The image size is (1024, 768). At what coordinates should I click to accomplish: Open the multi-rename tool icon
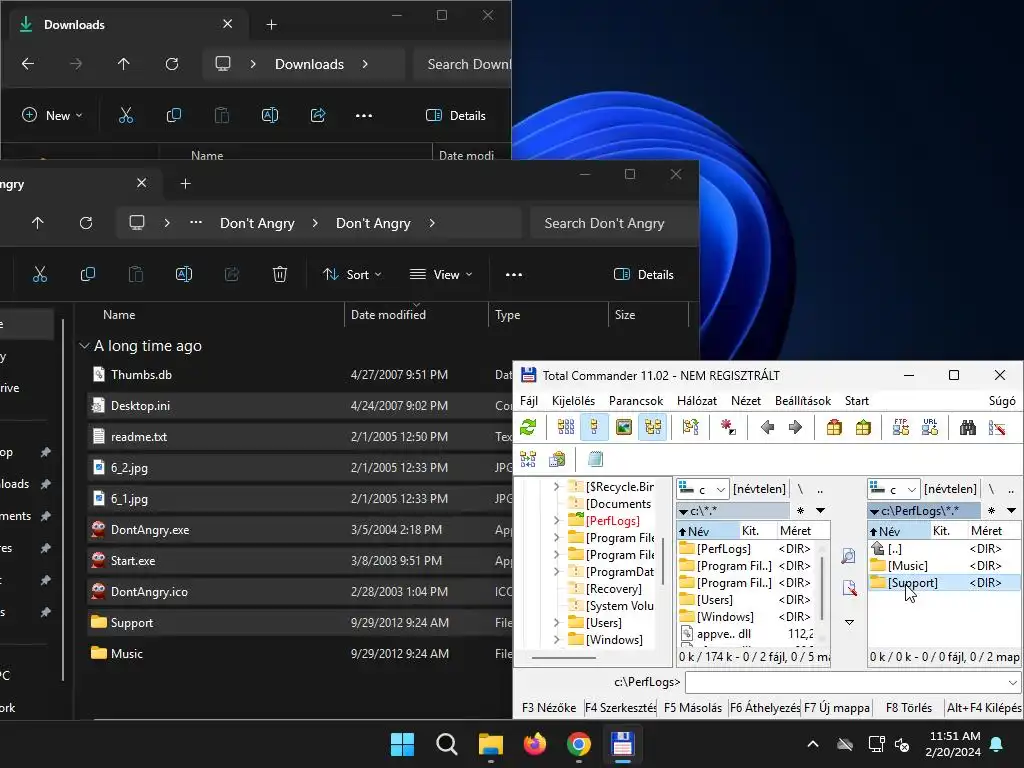(997, 428)
